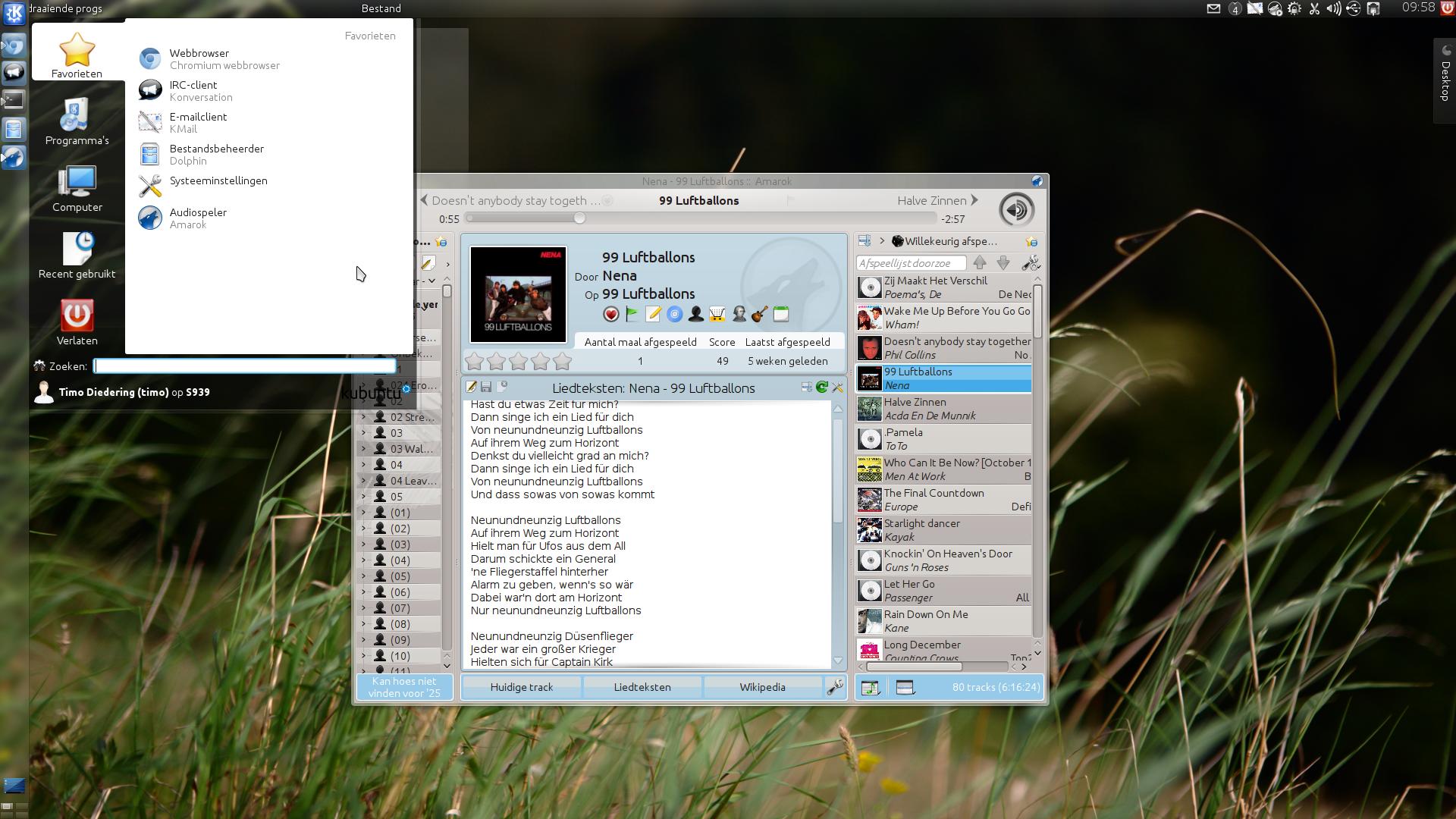Viewport: 1456px width, 819px height.
Task: Open playlist search options wrench icon
Action: 1031,263
